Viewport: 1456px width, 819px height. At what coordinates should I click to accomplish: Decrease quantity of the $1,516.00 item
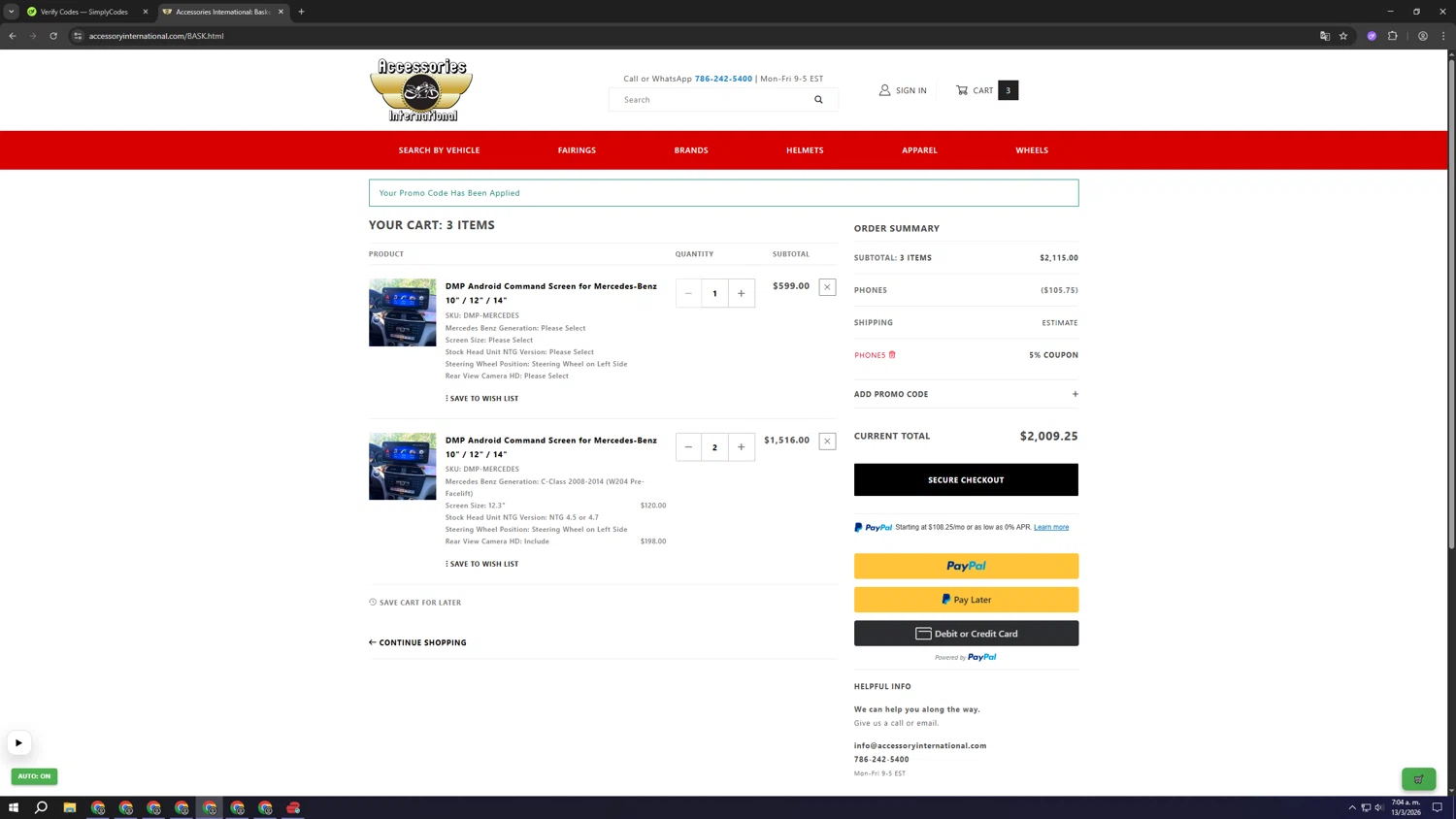point(688,447)
